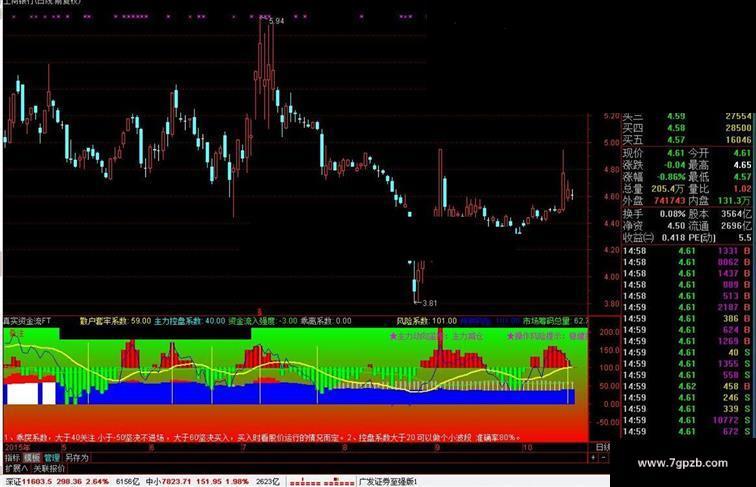Select the 模板 template tab
The width and height of the screenshot is (756, 487).
(x=32, y=458)
